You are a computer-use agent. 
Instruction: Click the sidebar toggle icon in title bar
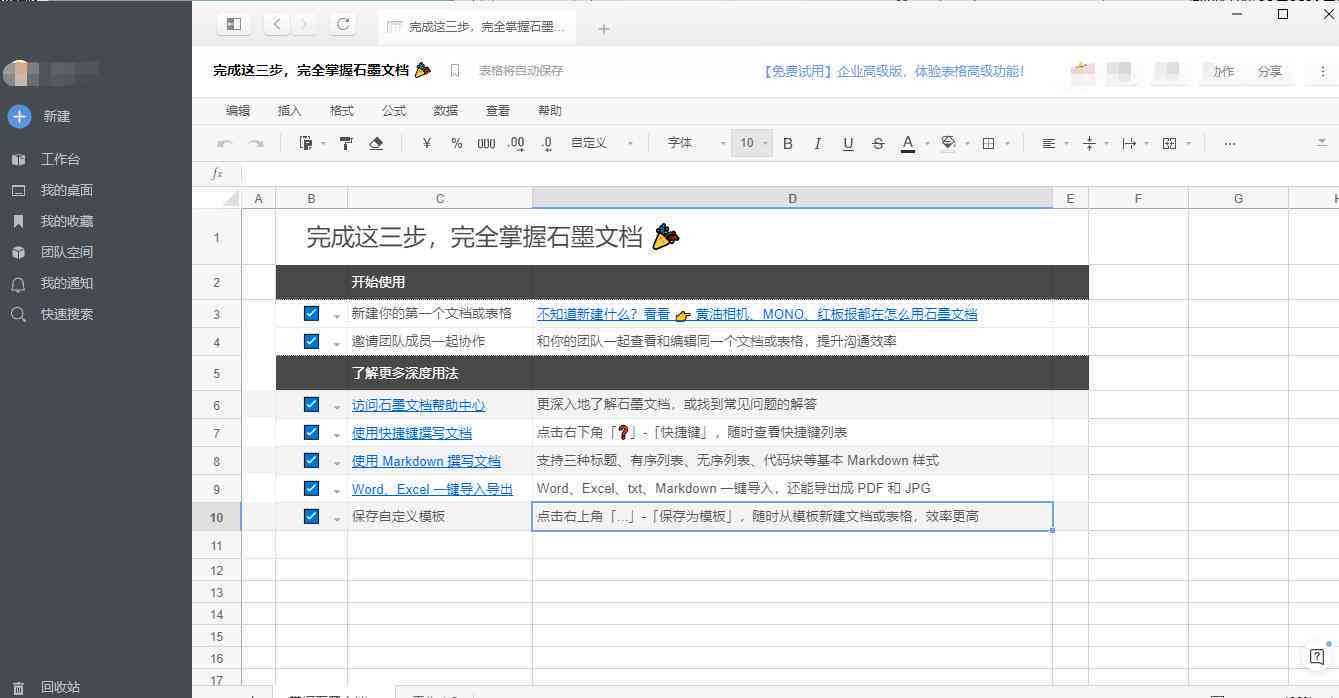pos(233,24)
